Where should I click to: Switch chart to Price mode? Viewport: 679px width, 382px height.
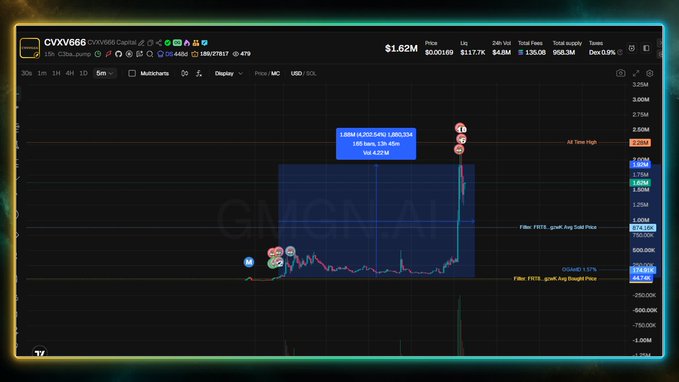(260, 73)
